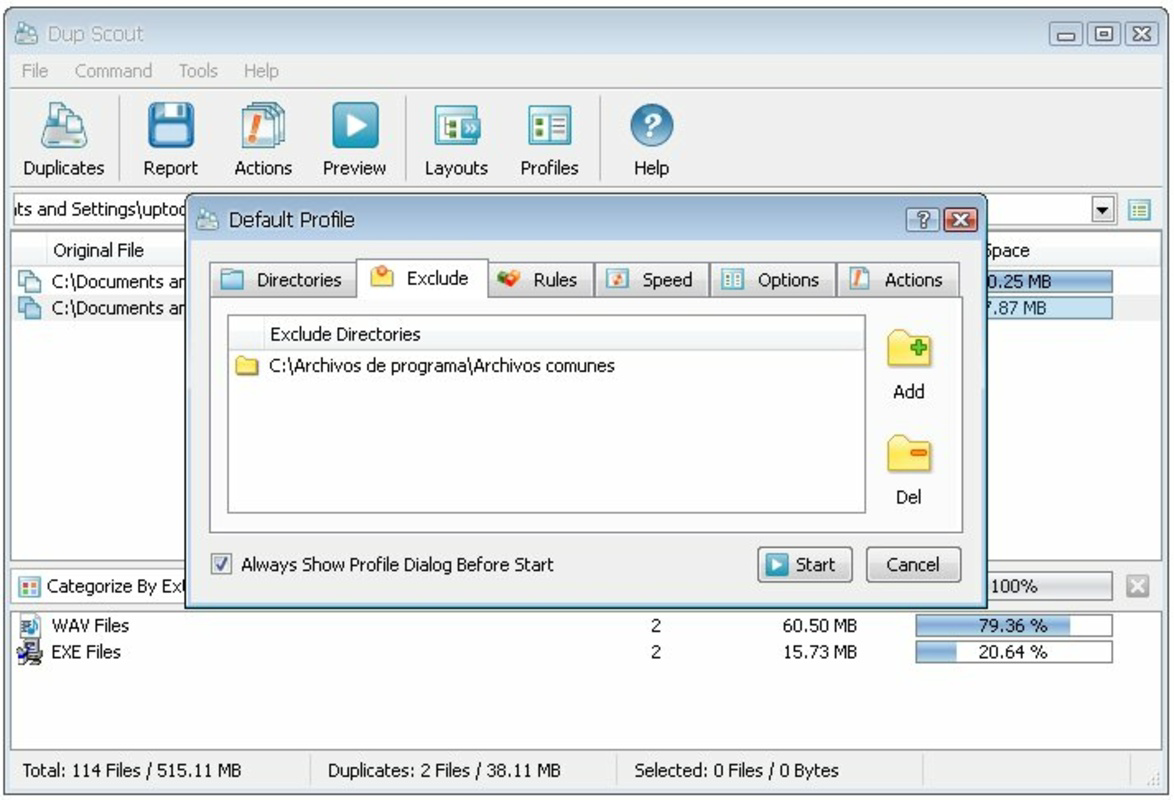
Task: Open the Report toolbar icon
Action: point(171,125)
